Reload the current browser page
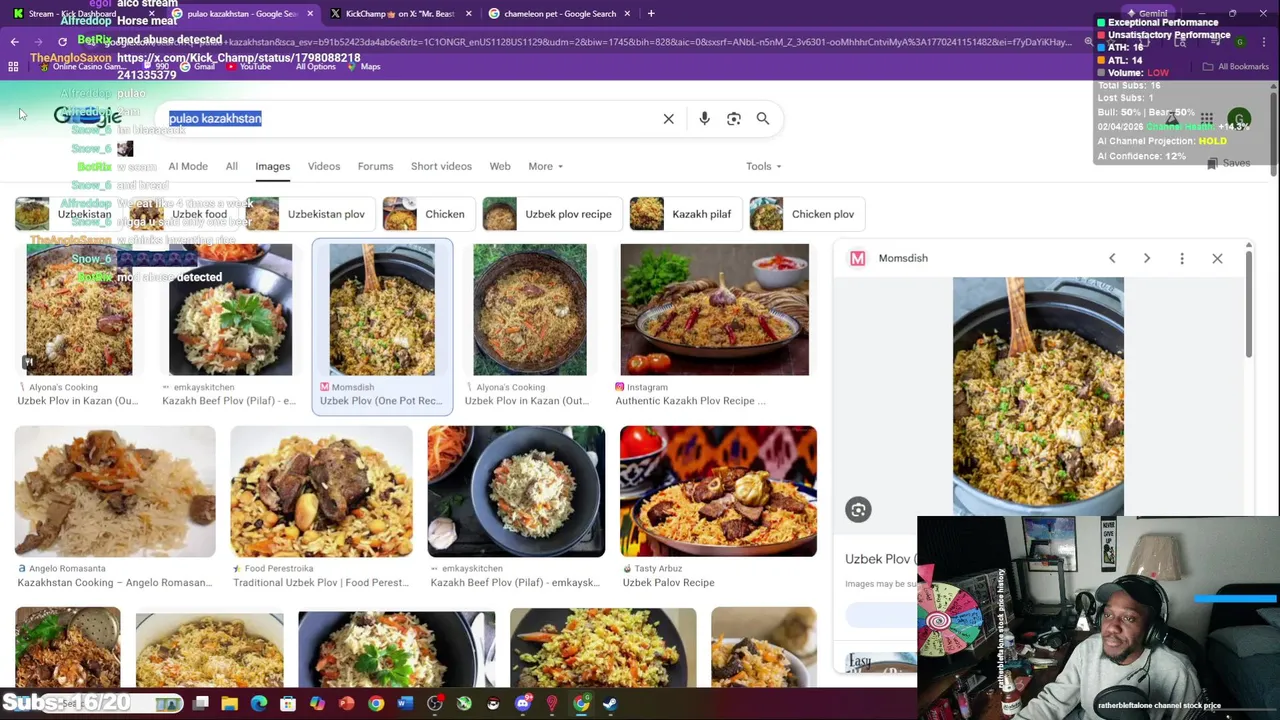 coord(62,42)
